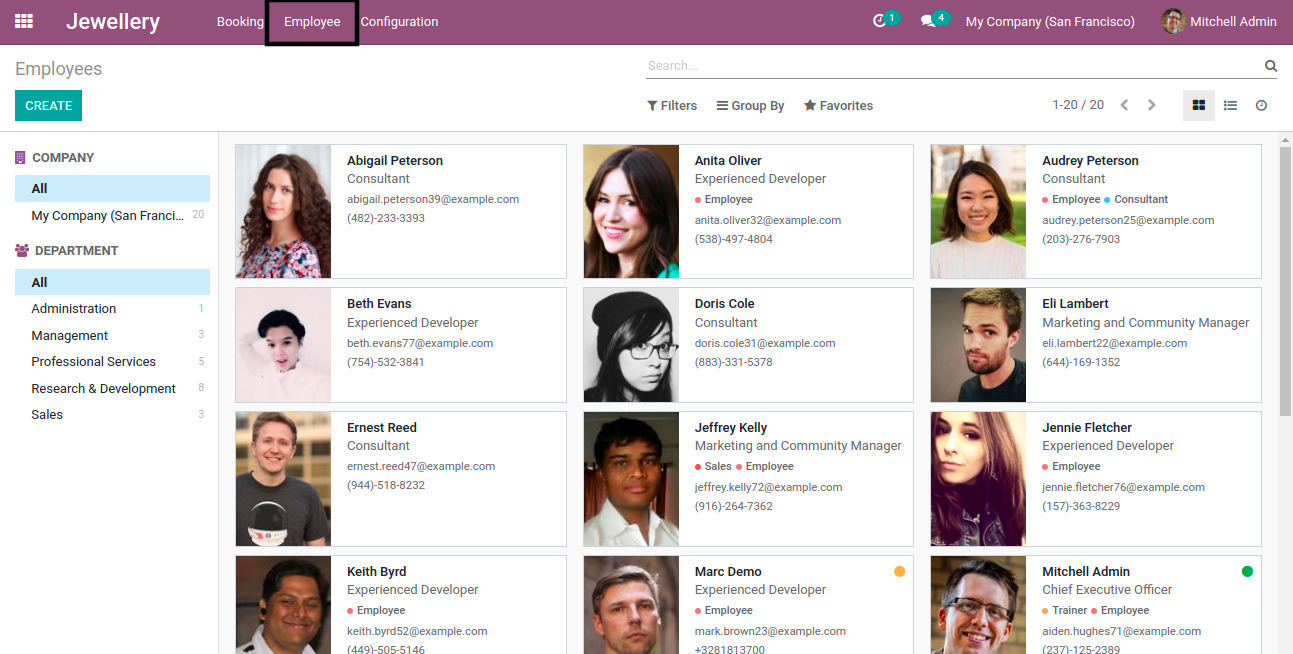Click the Trainer tag on Mitchell Admin

coord(1065,610)
